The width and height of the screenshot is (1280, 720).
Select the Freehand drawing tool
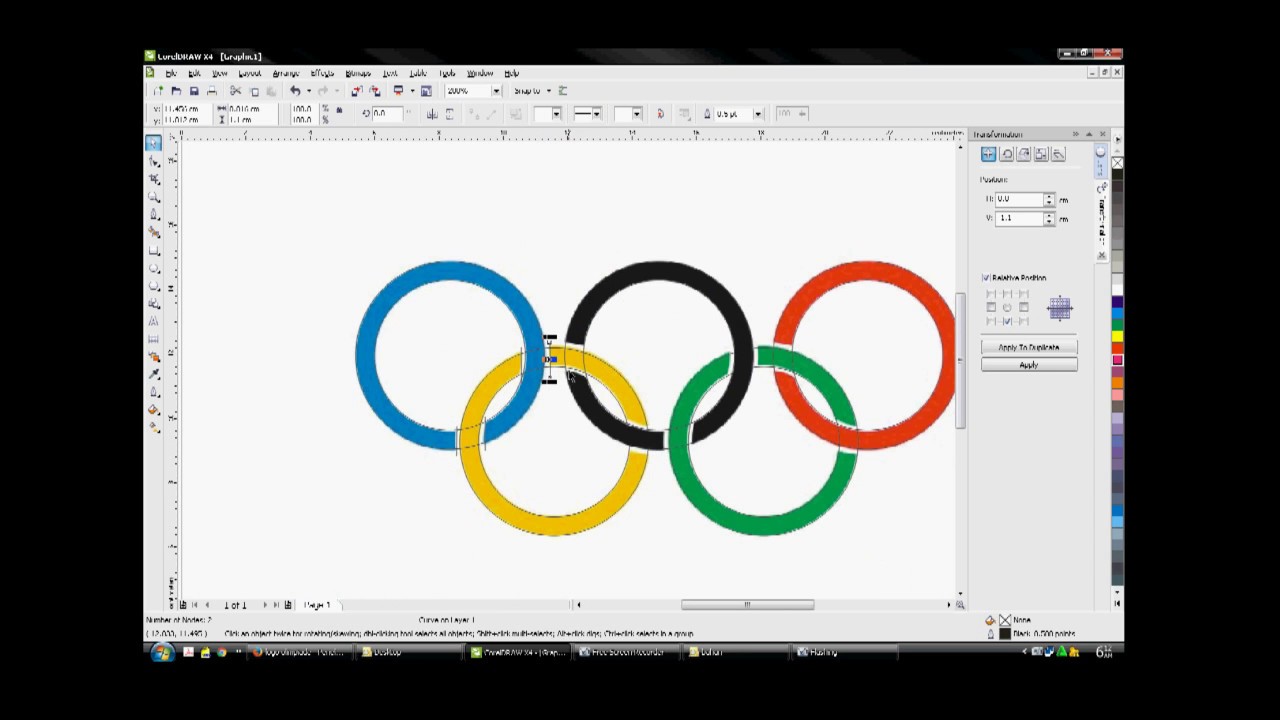pos(153,214)
